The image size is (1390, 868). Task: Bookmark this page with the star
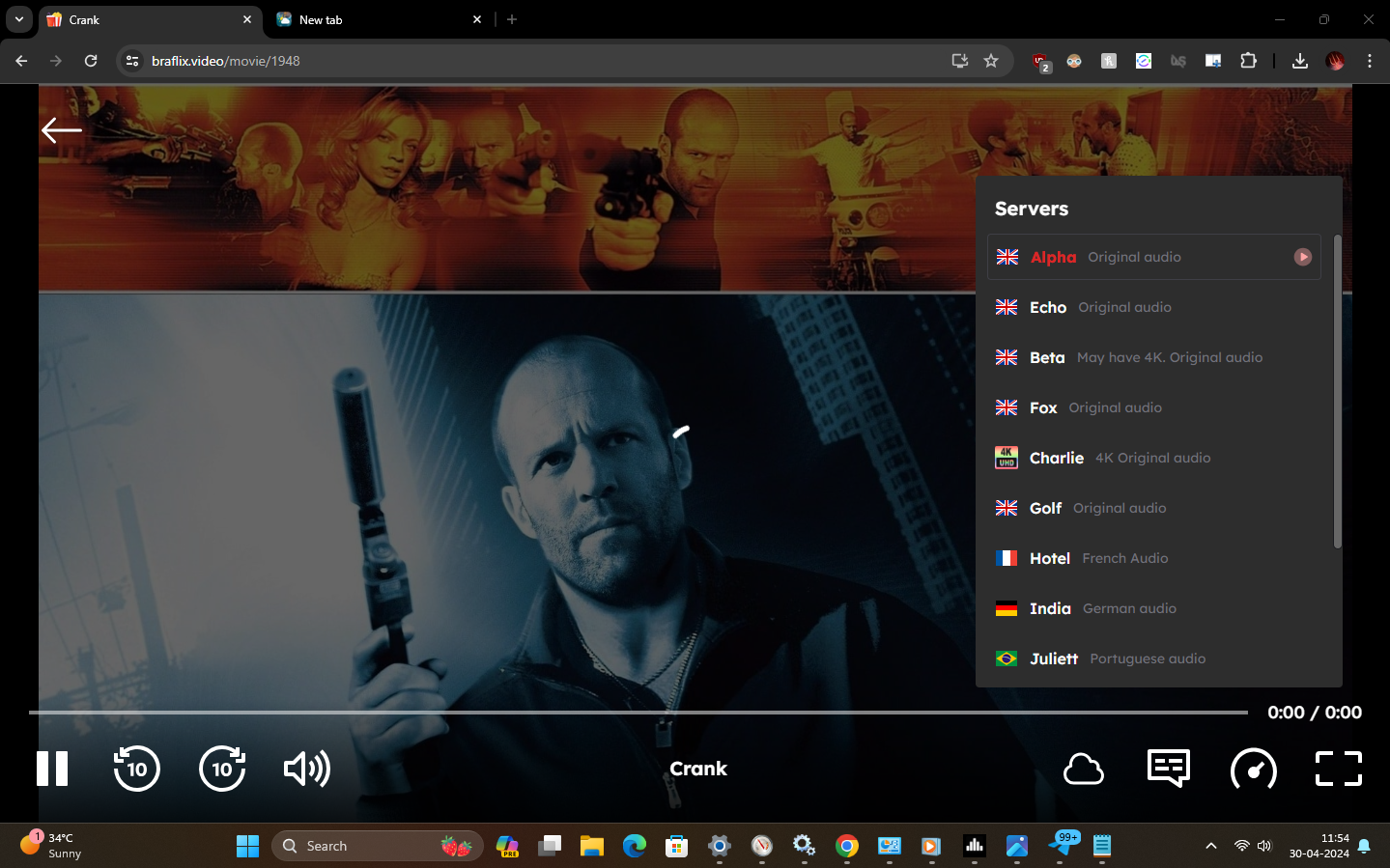(x=991, y=61)
